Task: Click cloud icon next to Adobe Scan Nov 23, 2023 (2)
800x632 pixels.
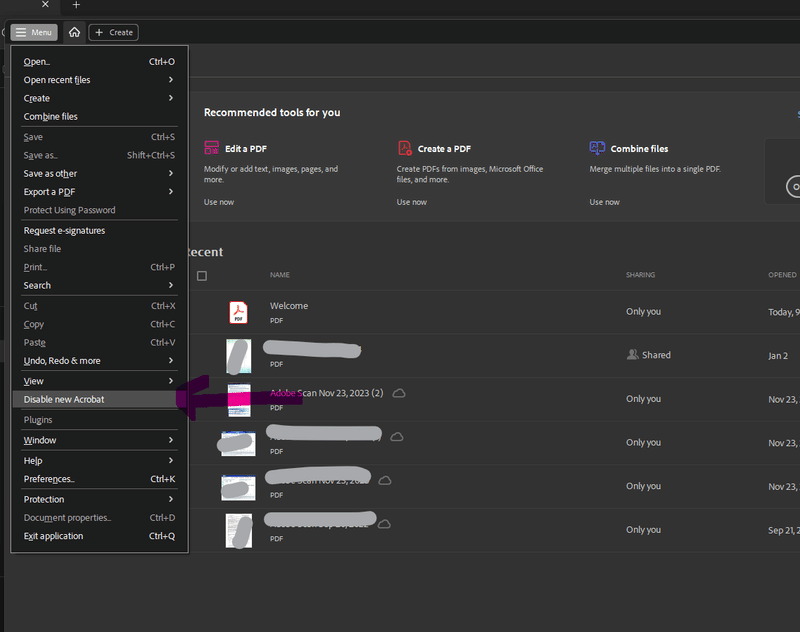Action: [x=399, y=393]
